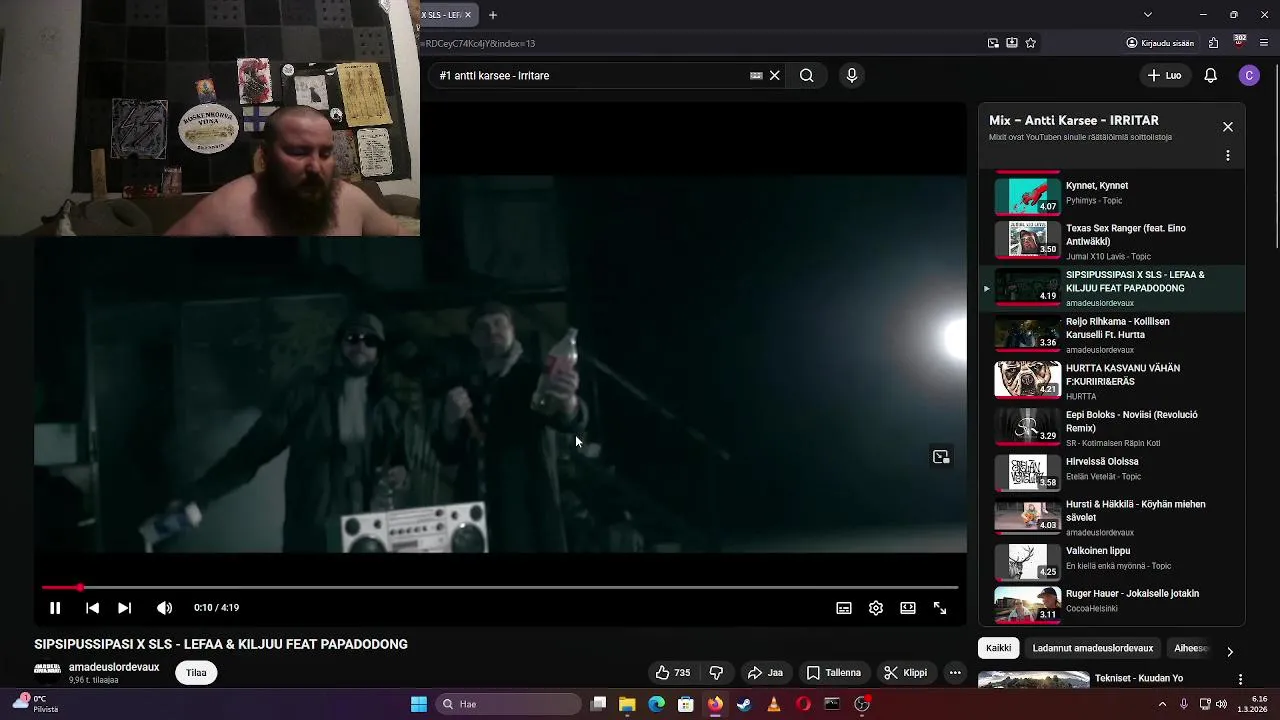Screen dimensions: 1280x720
Task: Open the Mix playlist three-dot menu
Action: pyautogui.click(x=1228, y=156)
